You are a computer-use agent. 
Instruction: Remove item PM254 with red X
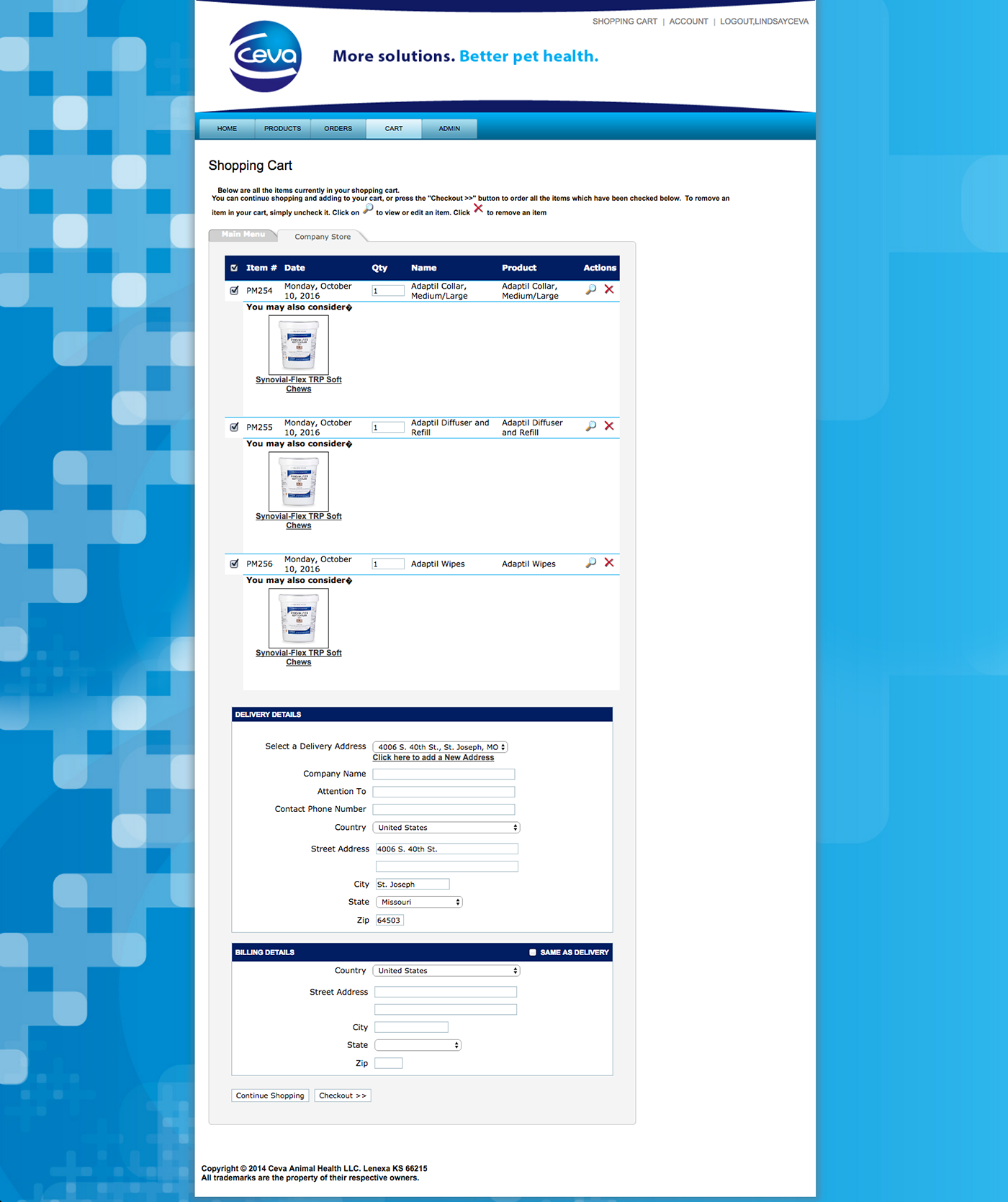pyautogui.click(x=609, y=289)
